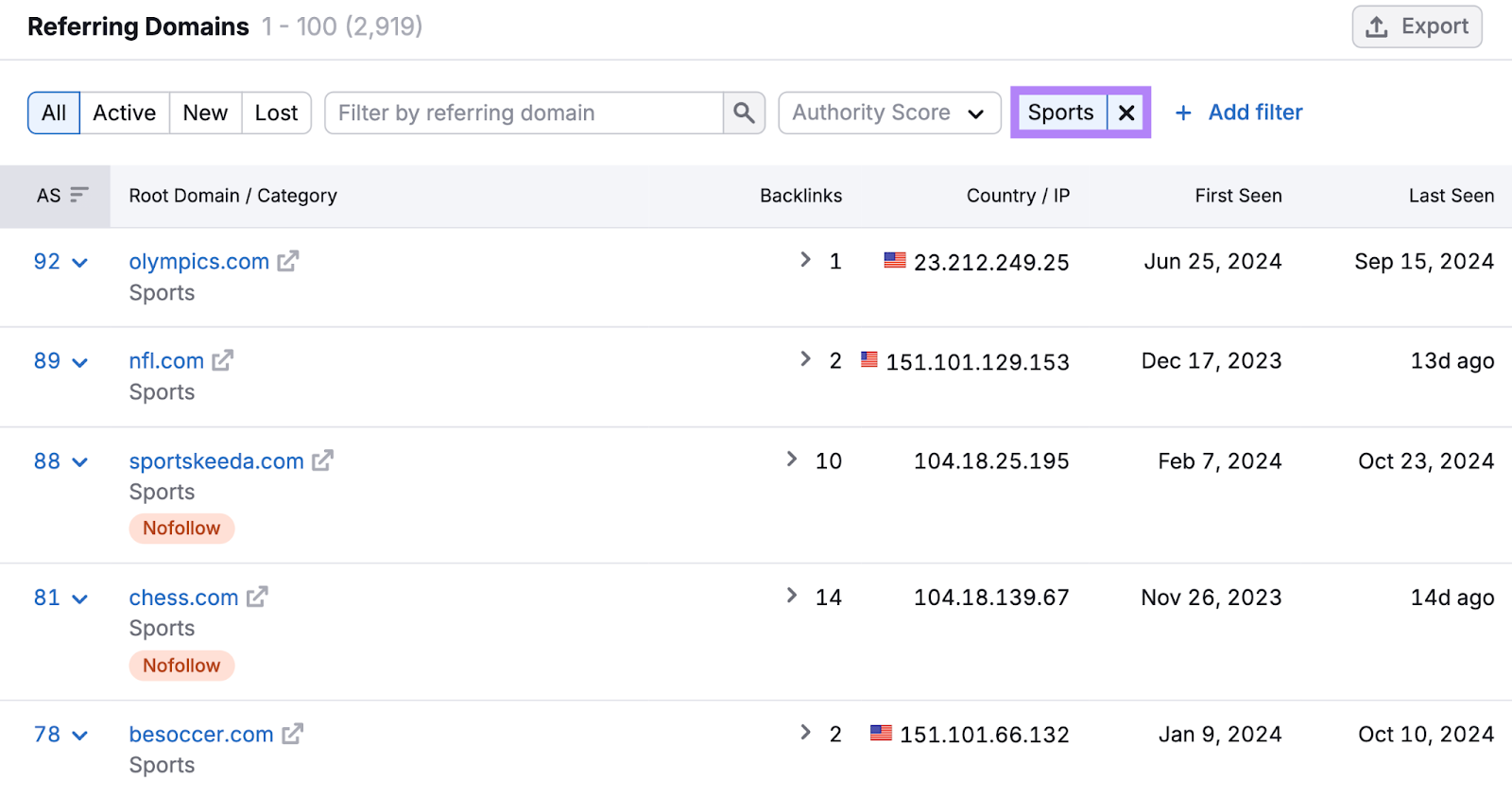Screen dimensions: 1512x798
Task: Click Add filter link
Action: 1255,113
